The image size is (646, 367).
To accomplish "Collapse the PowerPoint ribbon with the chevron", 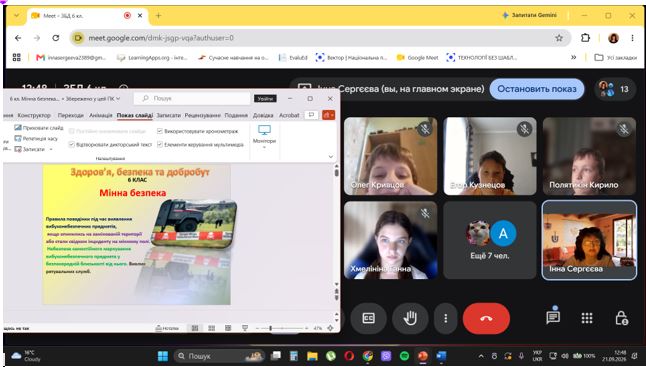I will [x=330, y=157].
